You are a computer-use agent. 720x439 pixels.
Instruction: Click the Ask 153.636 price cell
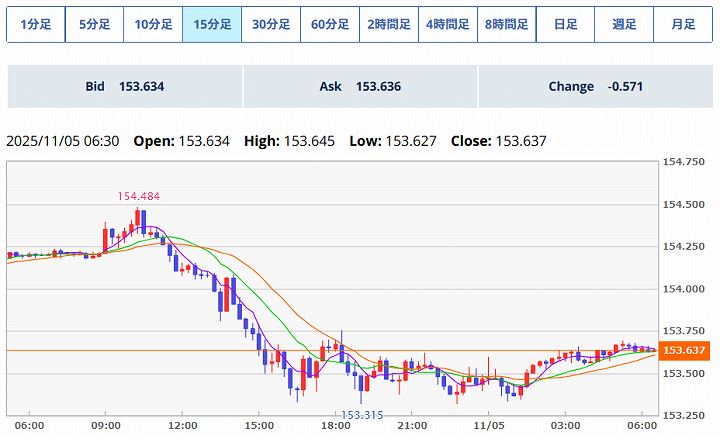click(x=360, y=87)
